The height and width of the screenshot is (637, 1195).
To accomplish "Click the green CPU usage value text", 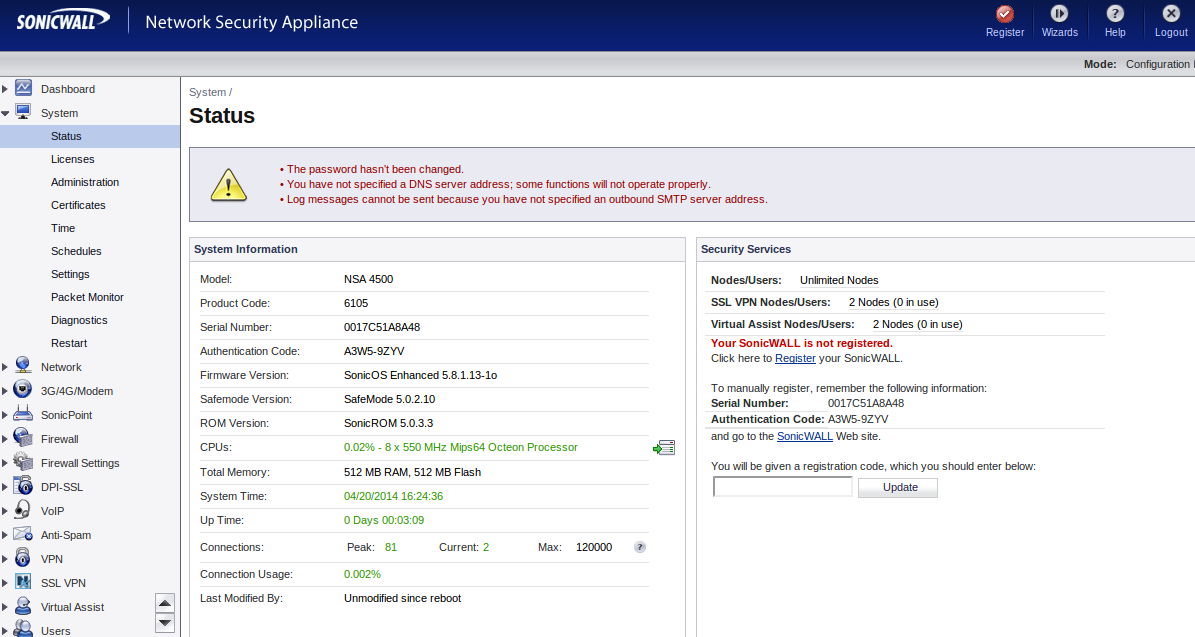I will (460, 447).
